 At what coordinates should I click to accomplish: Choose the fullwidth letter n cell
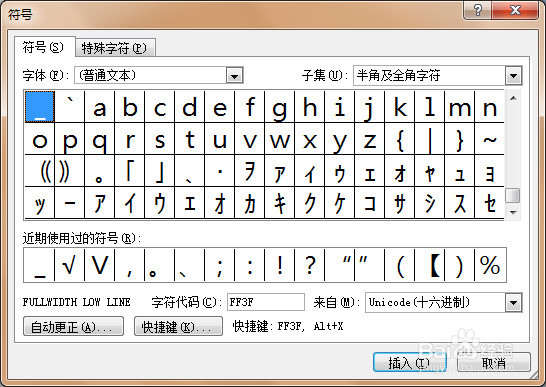click(x=489, y=107)
